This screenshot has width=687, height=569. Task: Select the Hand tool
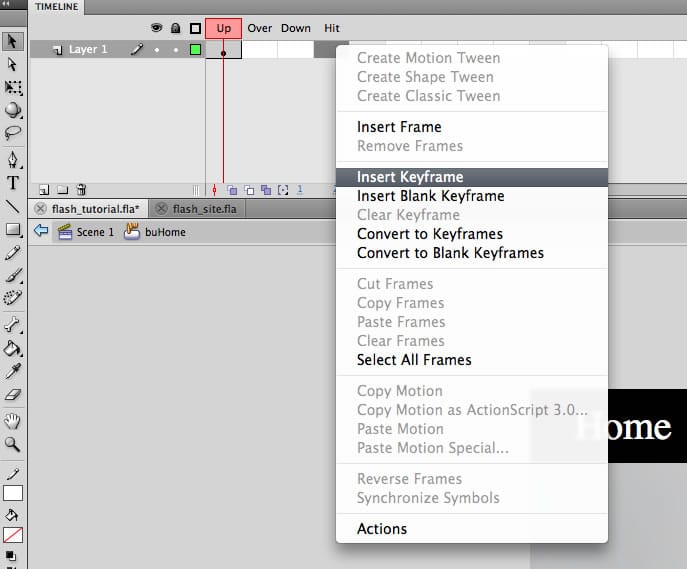pos(13,421)
